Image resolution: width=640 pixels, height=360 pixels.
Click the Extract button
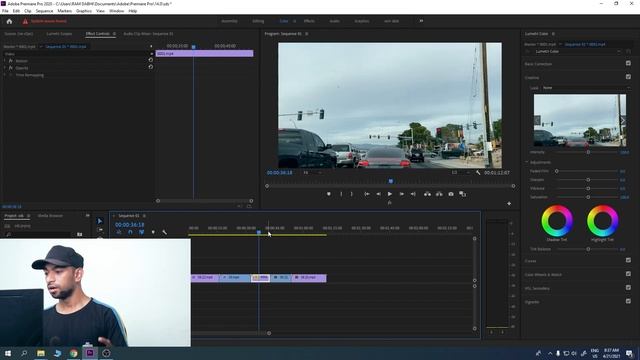(x=439, y=194)
